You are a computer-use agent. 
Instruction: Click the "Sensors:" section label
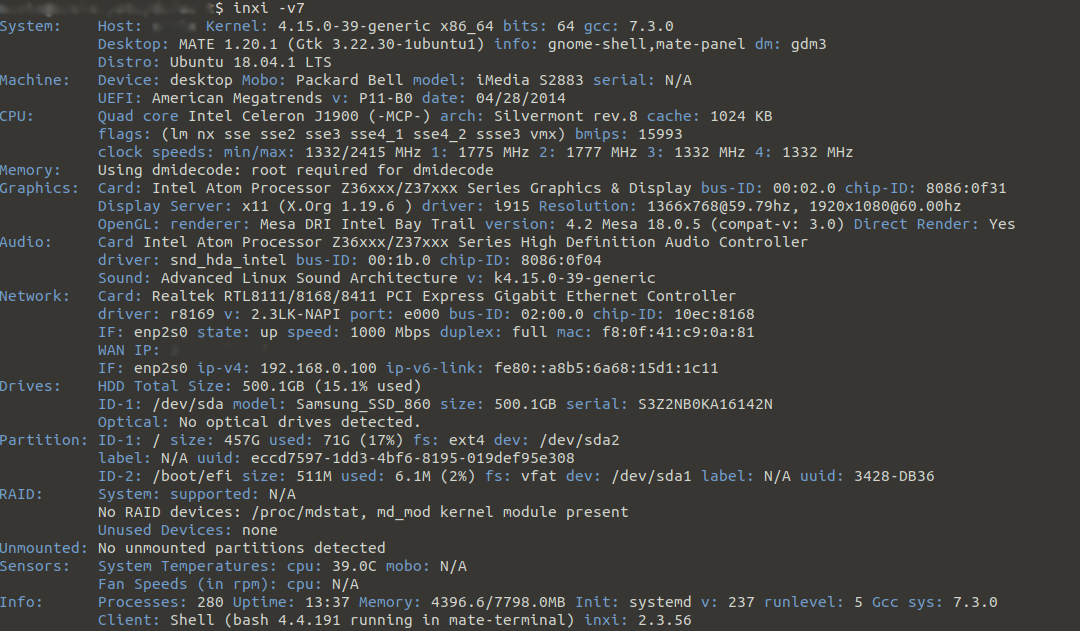[35, 566]
